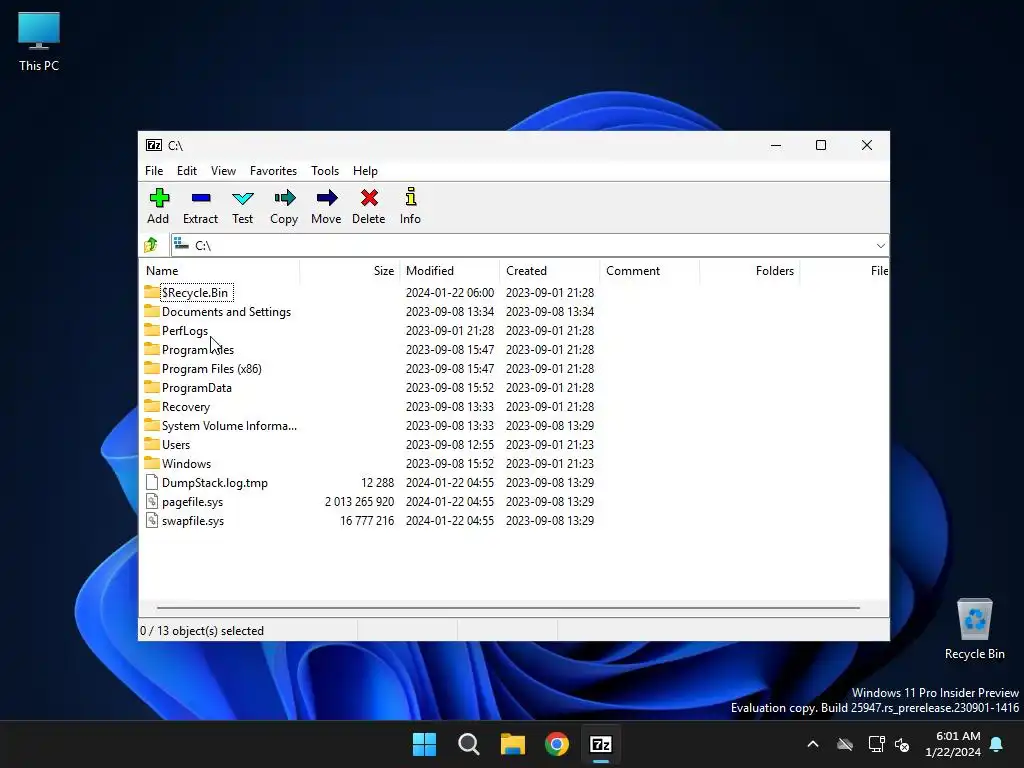
Task: Open the File menu
Action: 154,170
